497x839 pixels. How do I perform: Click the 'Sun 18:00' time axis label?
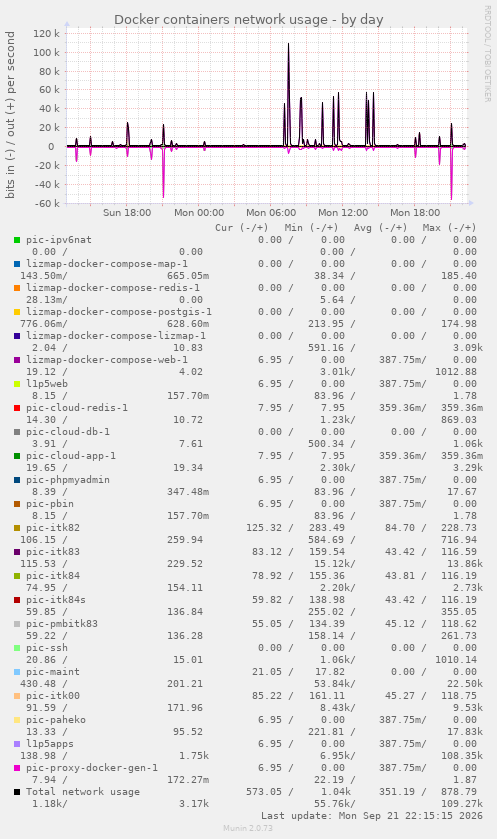127,213
